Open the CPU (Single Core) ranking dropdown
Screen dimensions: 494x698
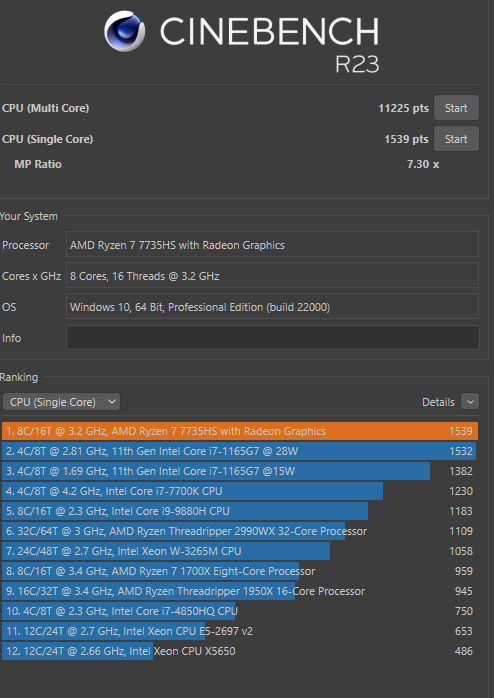click(61, 402)
